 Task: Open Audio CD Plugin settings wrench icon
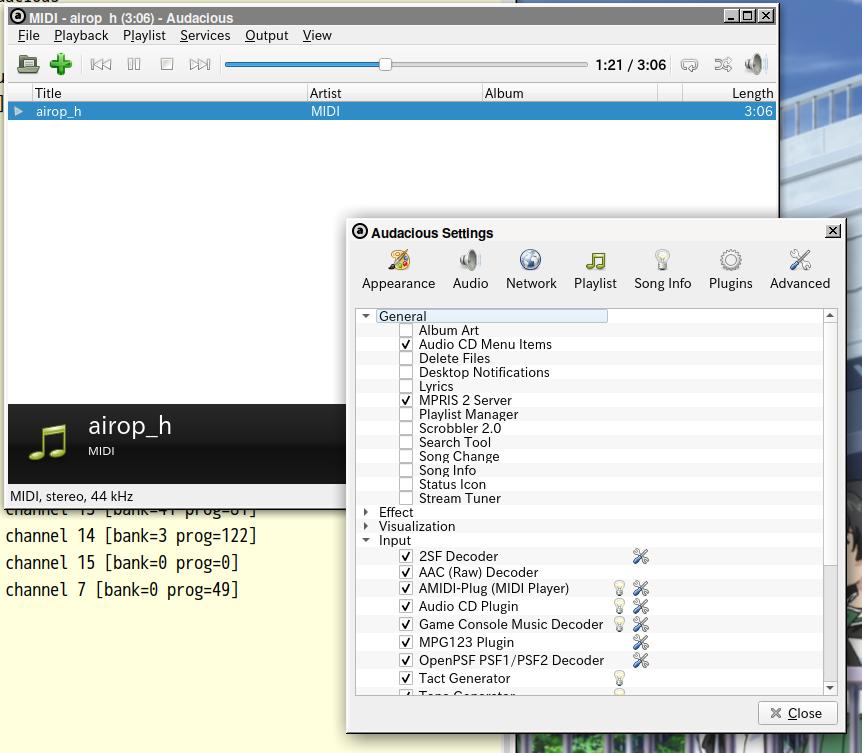tap(640, 606)
